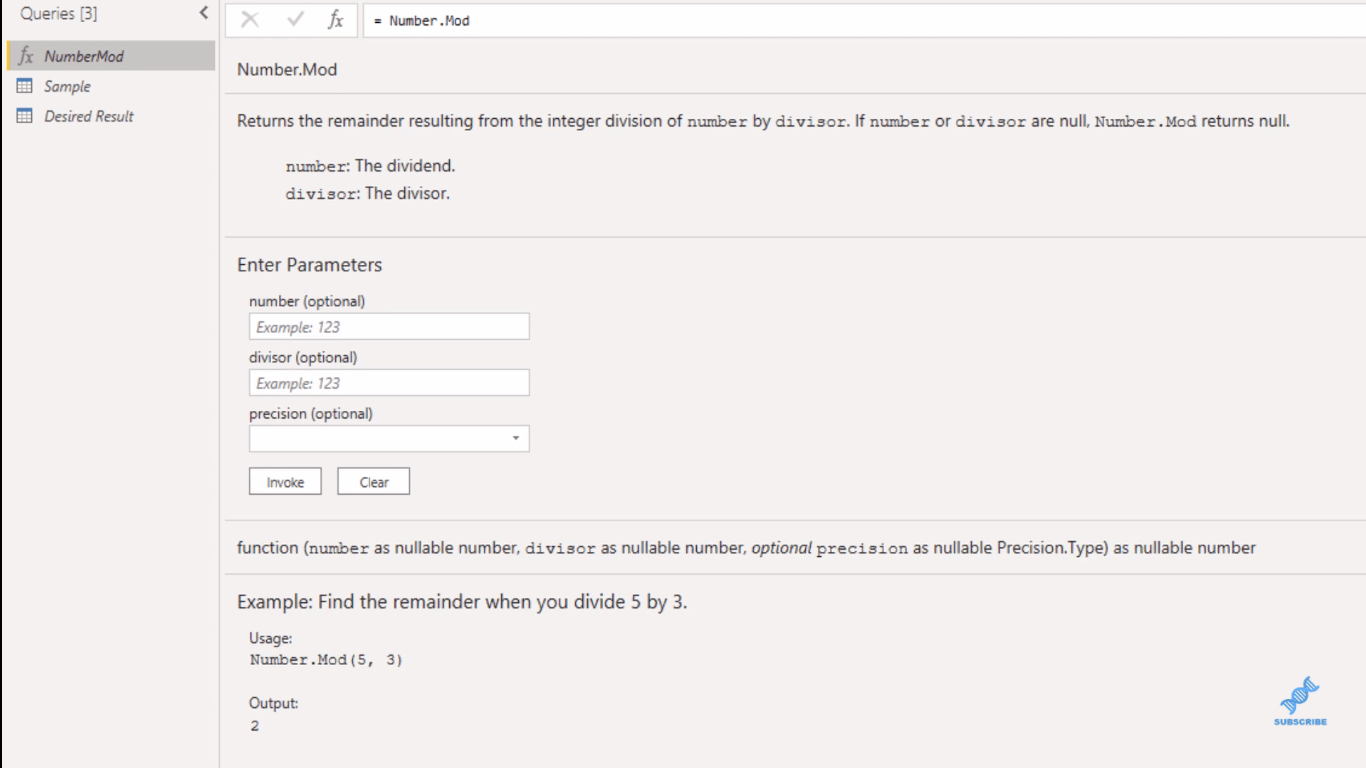This screenshot has height=768, width=1366.
Task: Click the output value 2
Action: pyautogui.click(x=255, y=726)
